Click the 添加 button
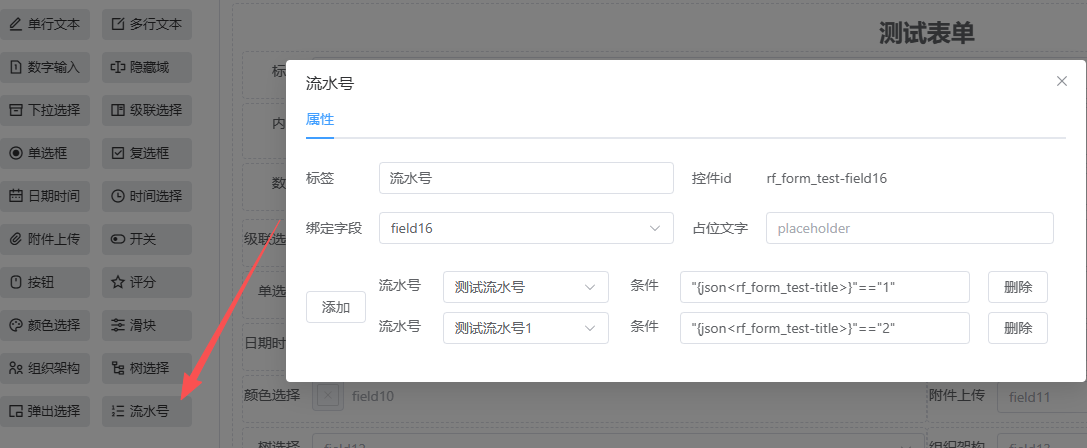 (336, 307)
